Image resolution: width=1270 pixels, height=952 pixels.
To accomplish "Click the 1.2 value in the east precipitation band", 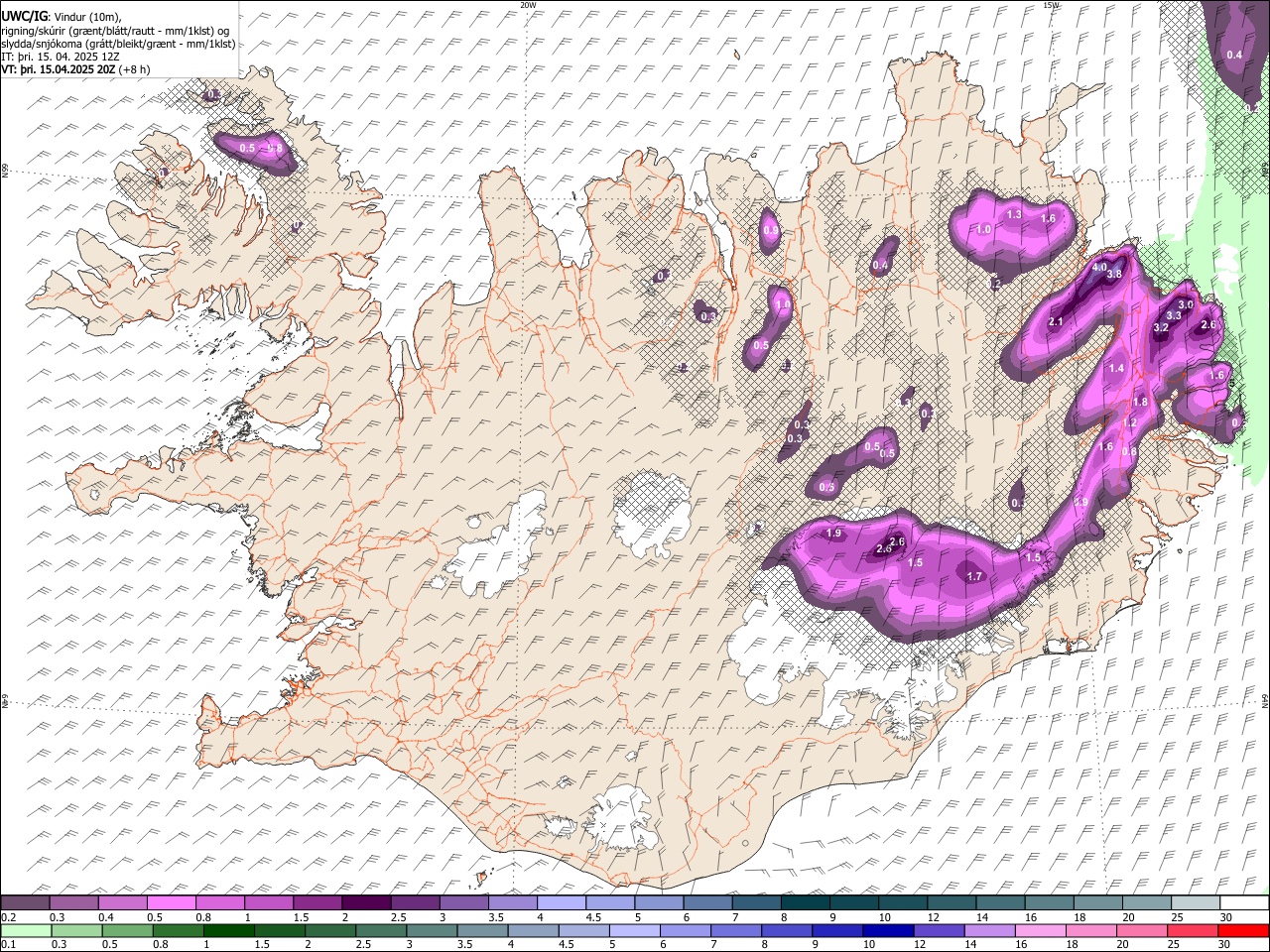I will pyautogui.click(x=1129, y=422).
